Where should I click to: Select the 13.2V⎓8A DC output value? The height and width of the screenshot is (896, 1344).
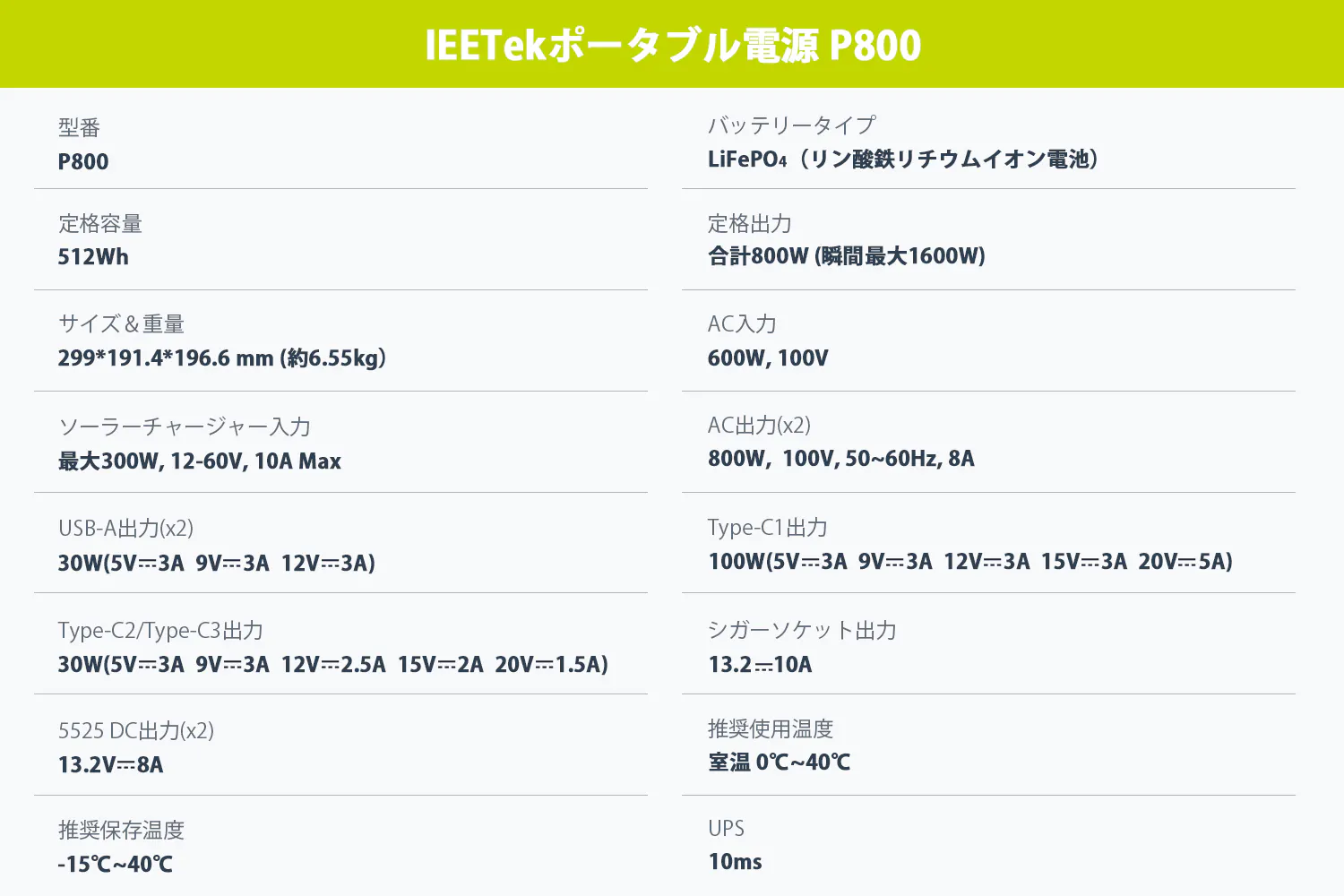point(110,765)
